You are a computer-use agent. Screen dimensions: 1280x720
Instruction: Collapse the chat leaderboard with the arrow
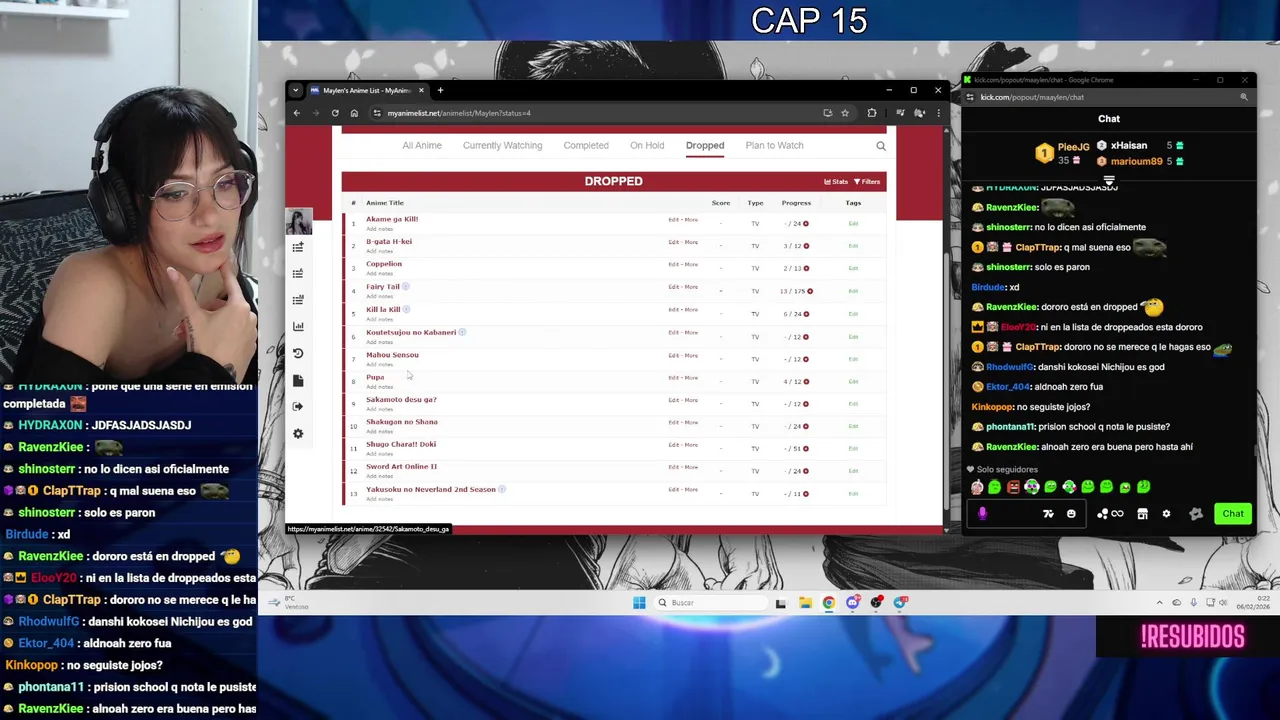point(1109,180)
